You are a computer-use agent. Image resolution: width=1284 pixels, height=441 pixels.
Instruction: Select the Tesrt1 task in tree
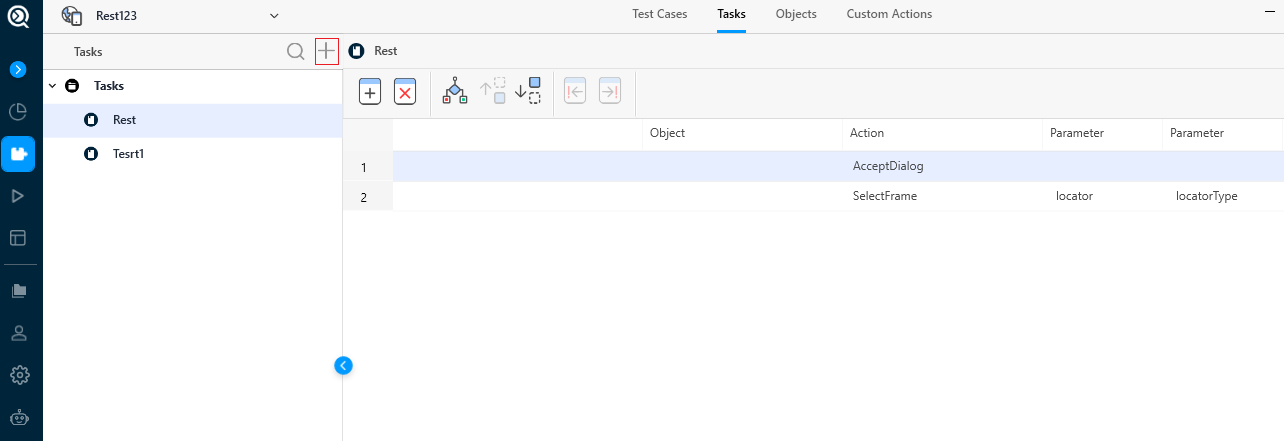coord(128,154)
